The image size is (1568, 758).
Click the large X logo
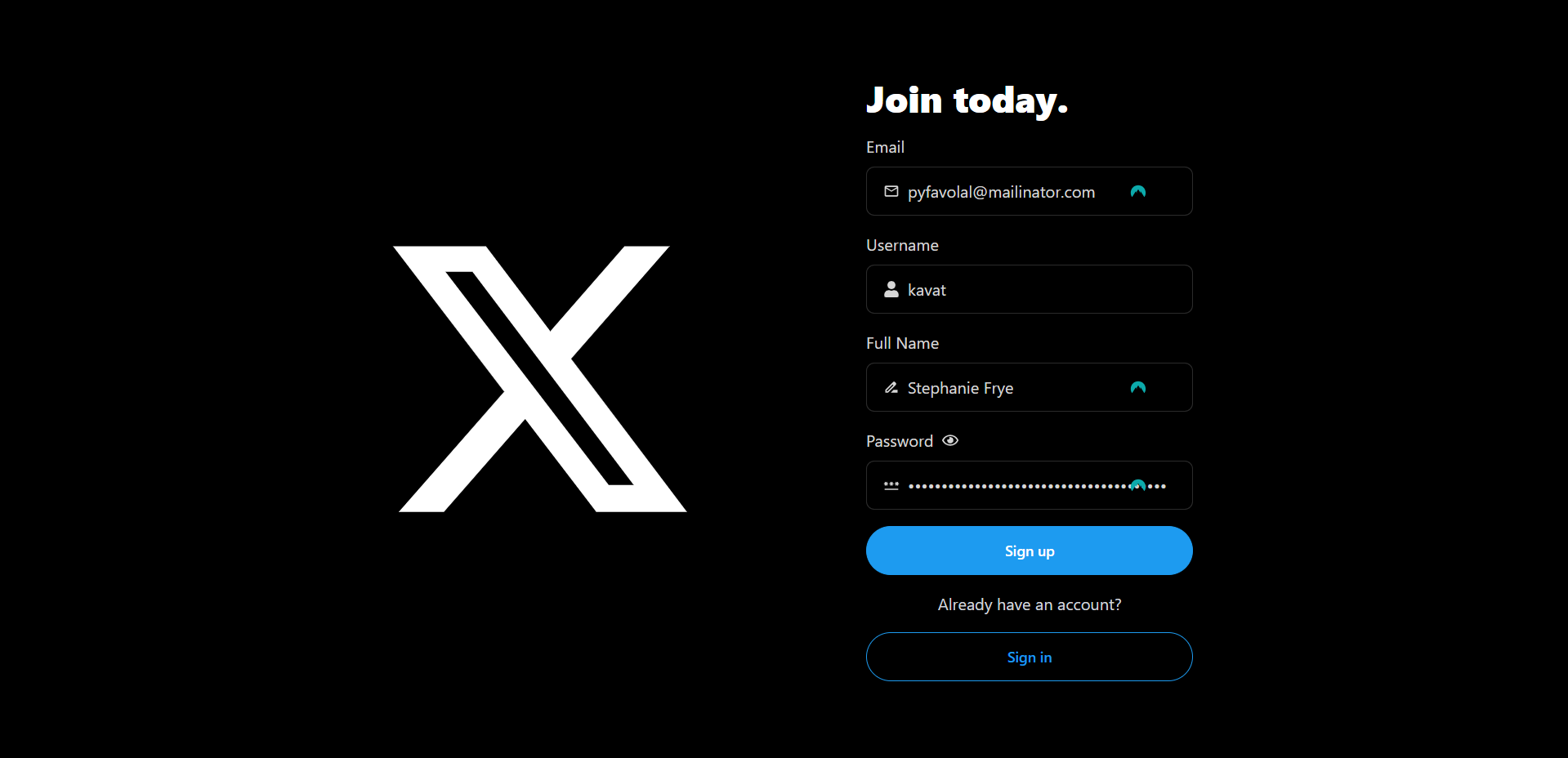[x=540, y=379]
